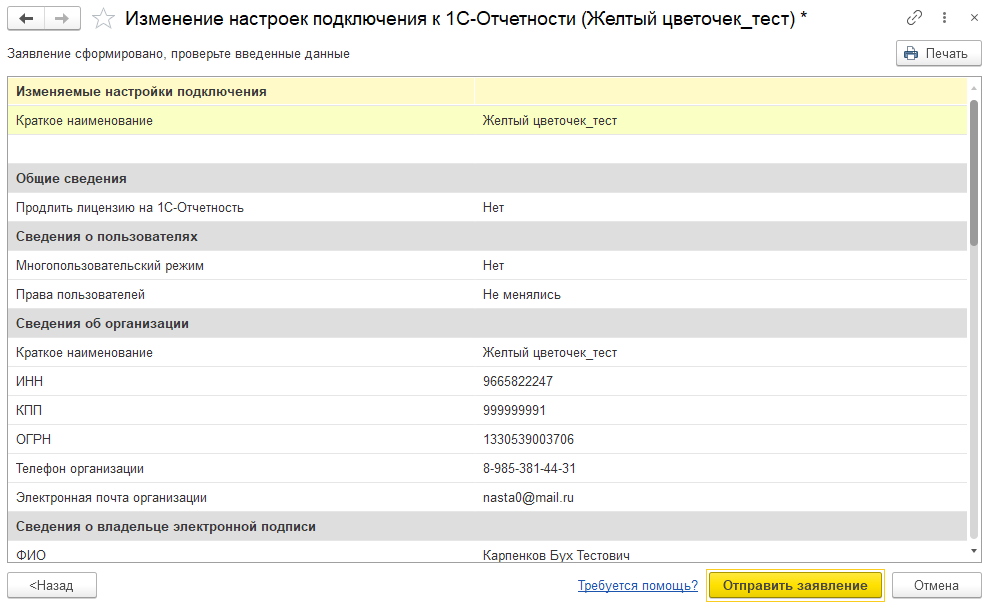Select the phone number 8-985-381-44-31 cell
The height and width of the screenshot is (609, 996).
pos(529,468)
